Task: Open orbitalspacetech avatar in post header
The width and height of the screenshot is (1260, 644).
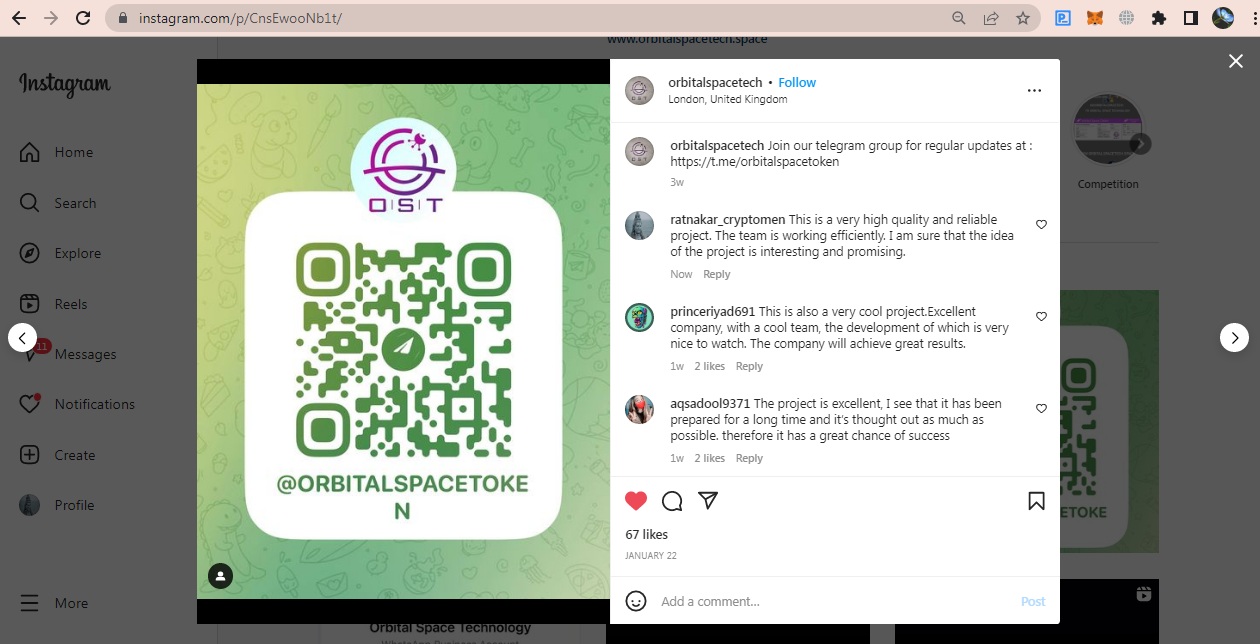Action: point(640,90)
